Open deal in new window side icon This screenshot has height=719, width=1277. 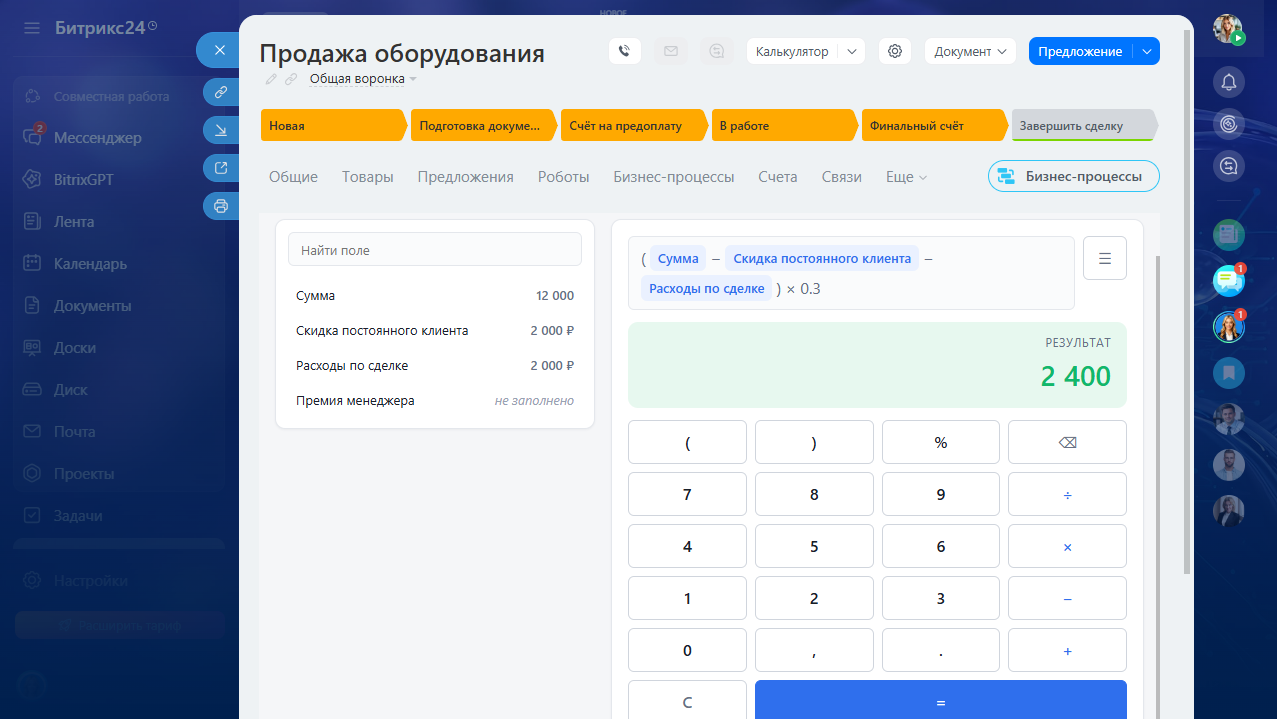221,168
